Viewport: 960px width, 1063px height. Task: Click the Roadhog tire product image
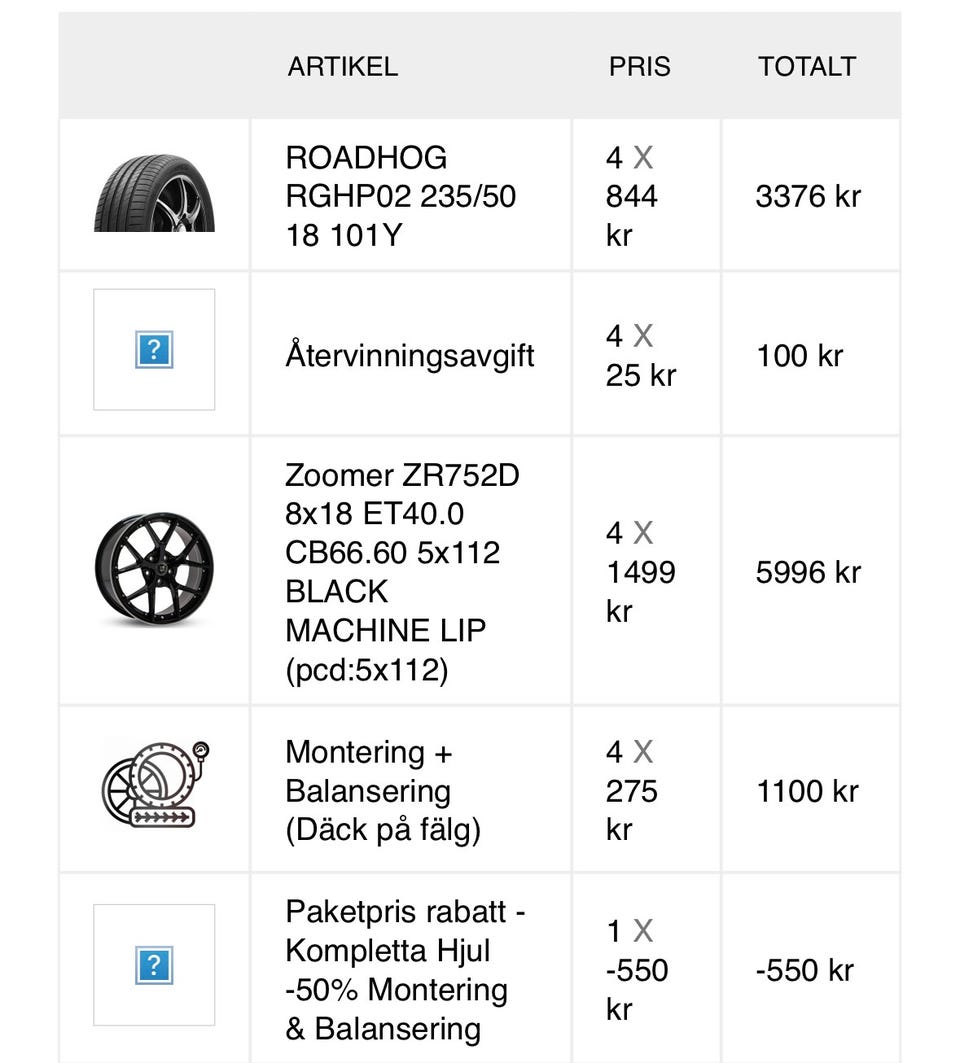(x=154, y=194)
